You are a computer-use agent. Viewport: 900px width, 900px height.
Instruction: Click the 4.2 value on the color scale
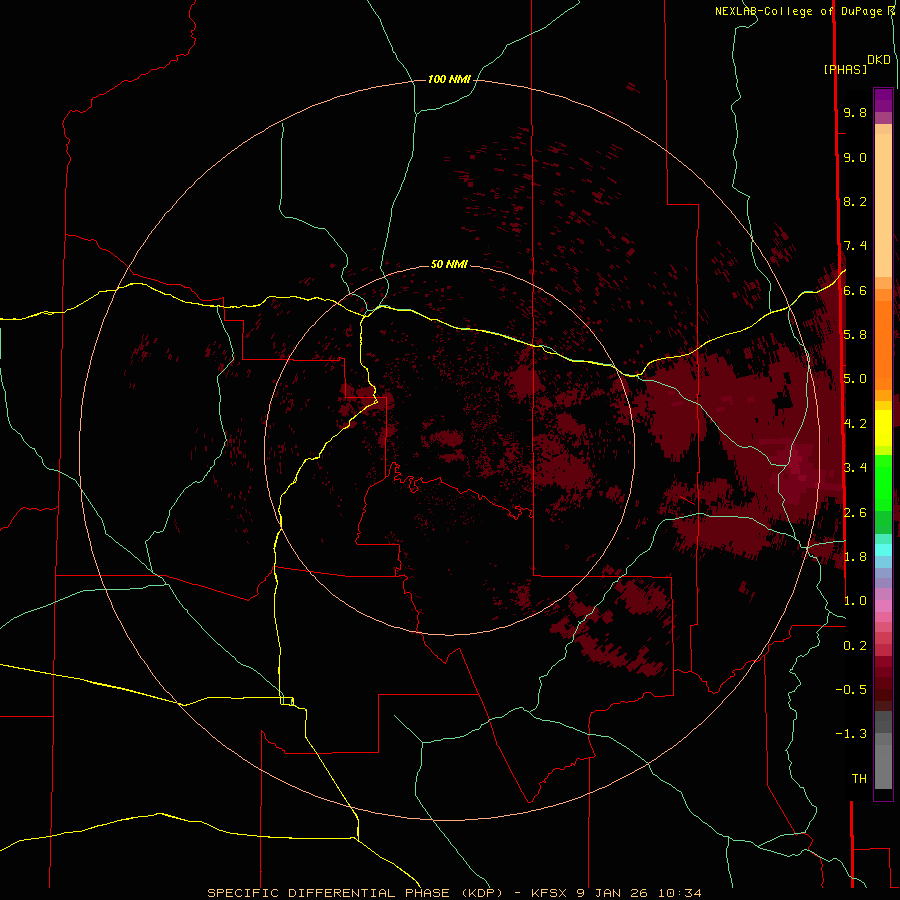tap(855, 424)
